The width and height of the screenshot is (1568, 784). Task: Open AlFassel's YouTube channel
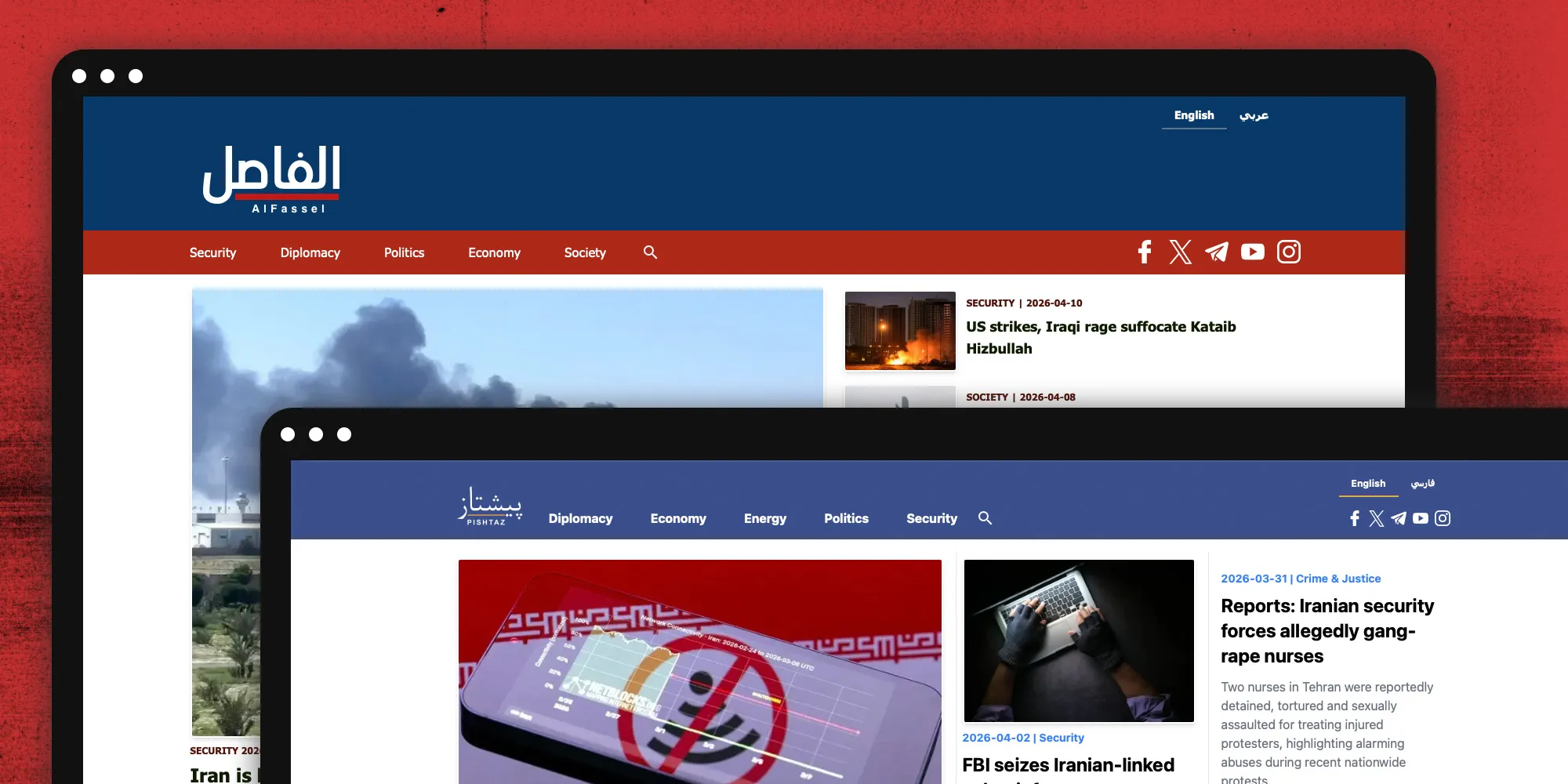click(x=1253, y=252)
